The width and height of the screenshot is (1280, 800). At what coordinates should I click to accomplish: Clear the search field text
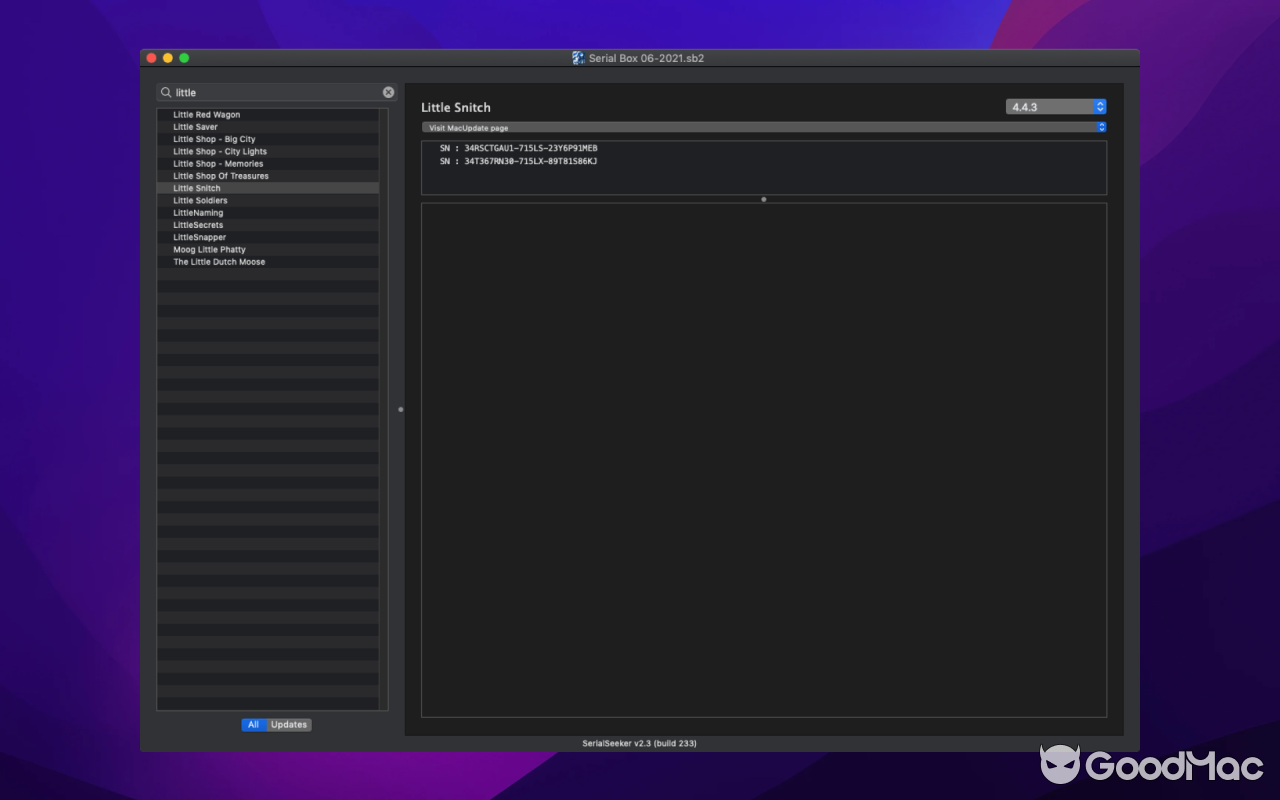388,92
